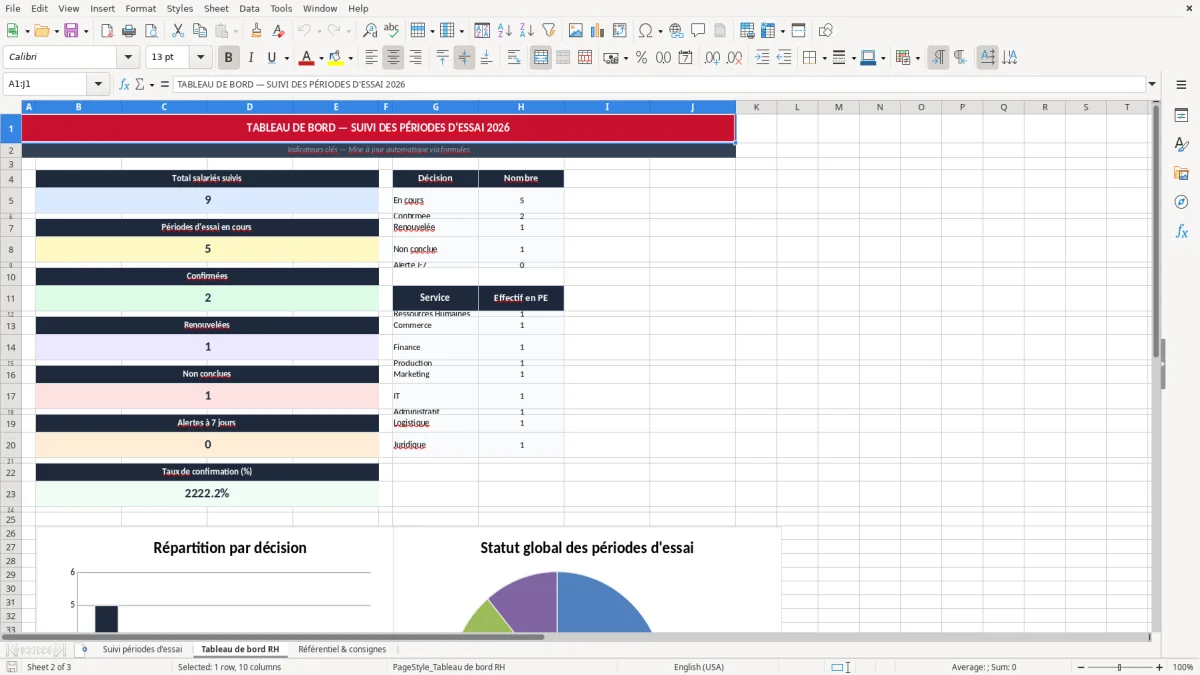Open the Font Size dropdown list
The image size is (1200, 675).
(x=201, y=58)
